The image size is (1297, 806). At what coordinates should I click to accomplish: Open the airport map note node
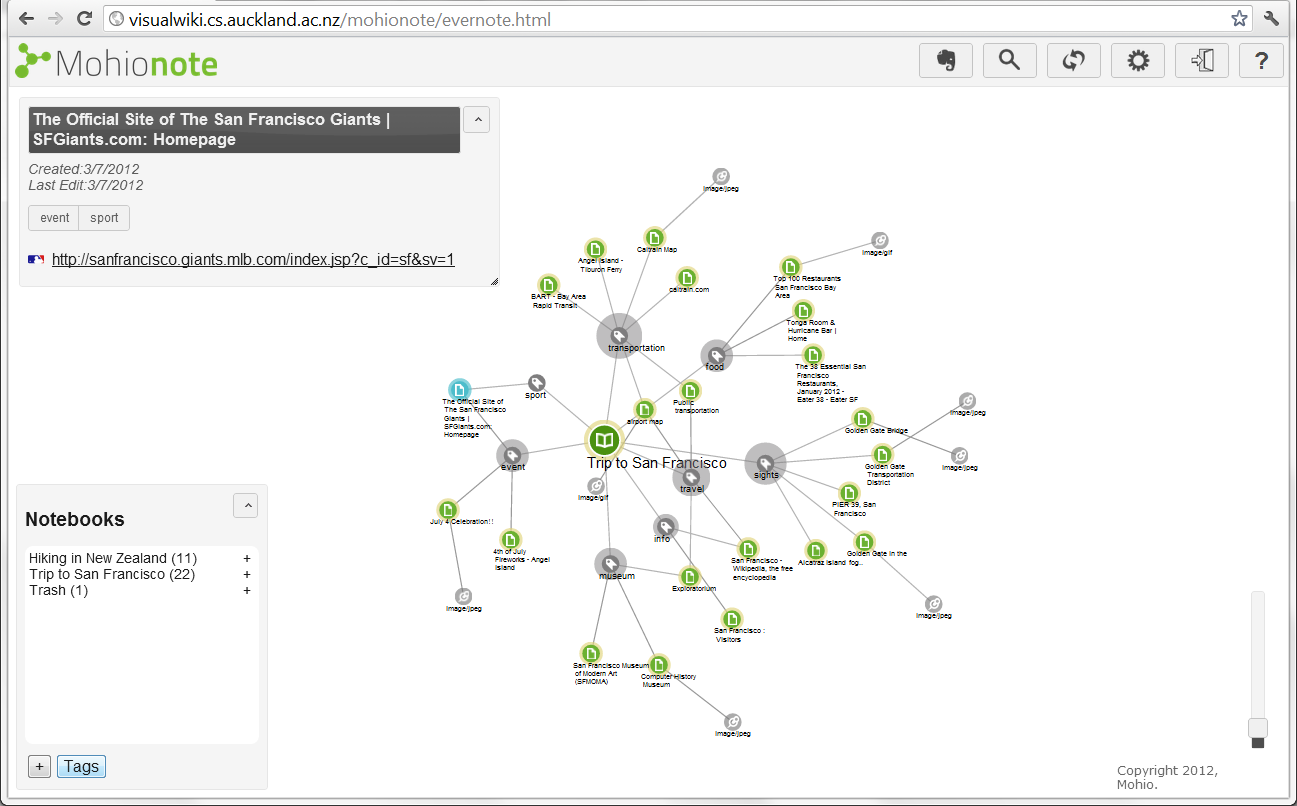[644, 409]
